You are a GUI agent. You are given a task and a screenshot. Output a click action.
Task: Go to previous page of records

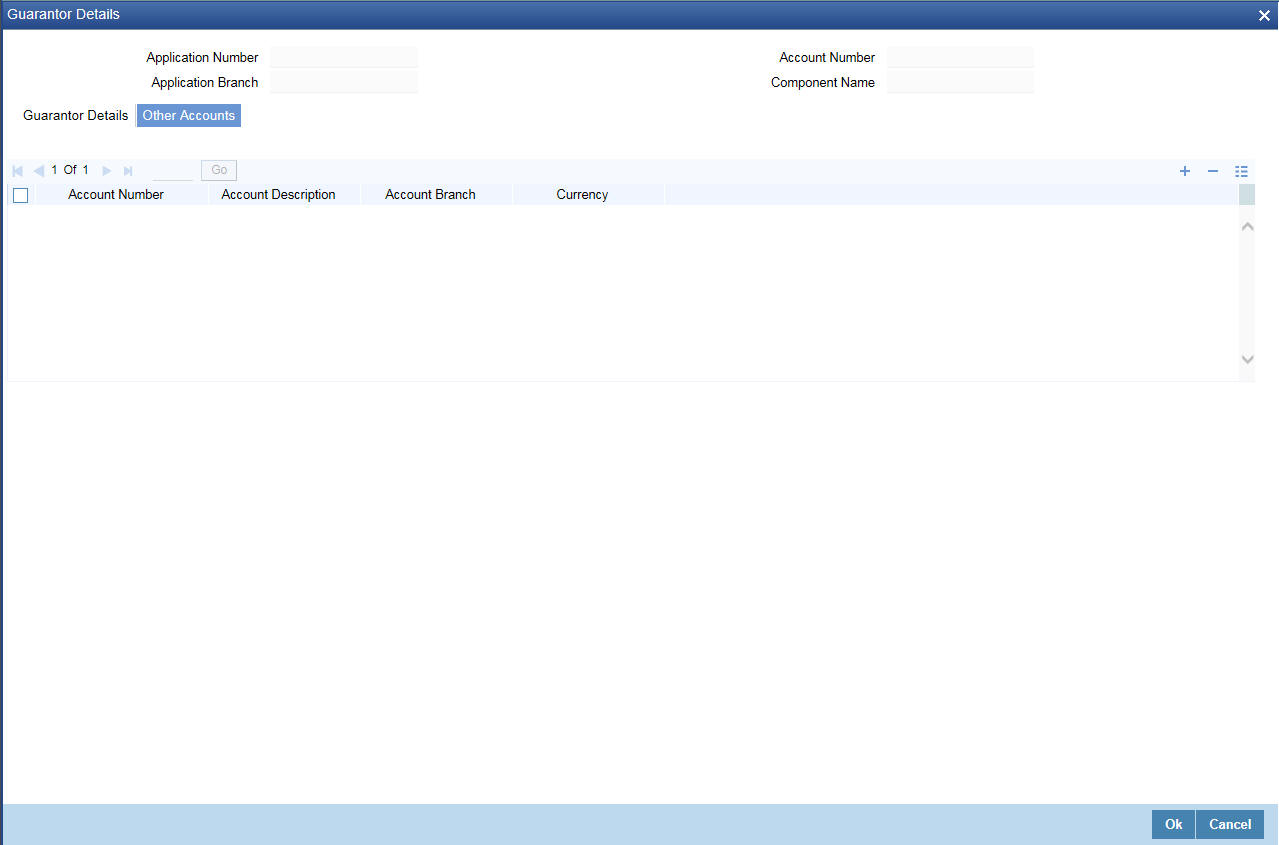coord(38,171)
